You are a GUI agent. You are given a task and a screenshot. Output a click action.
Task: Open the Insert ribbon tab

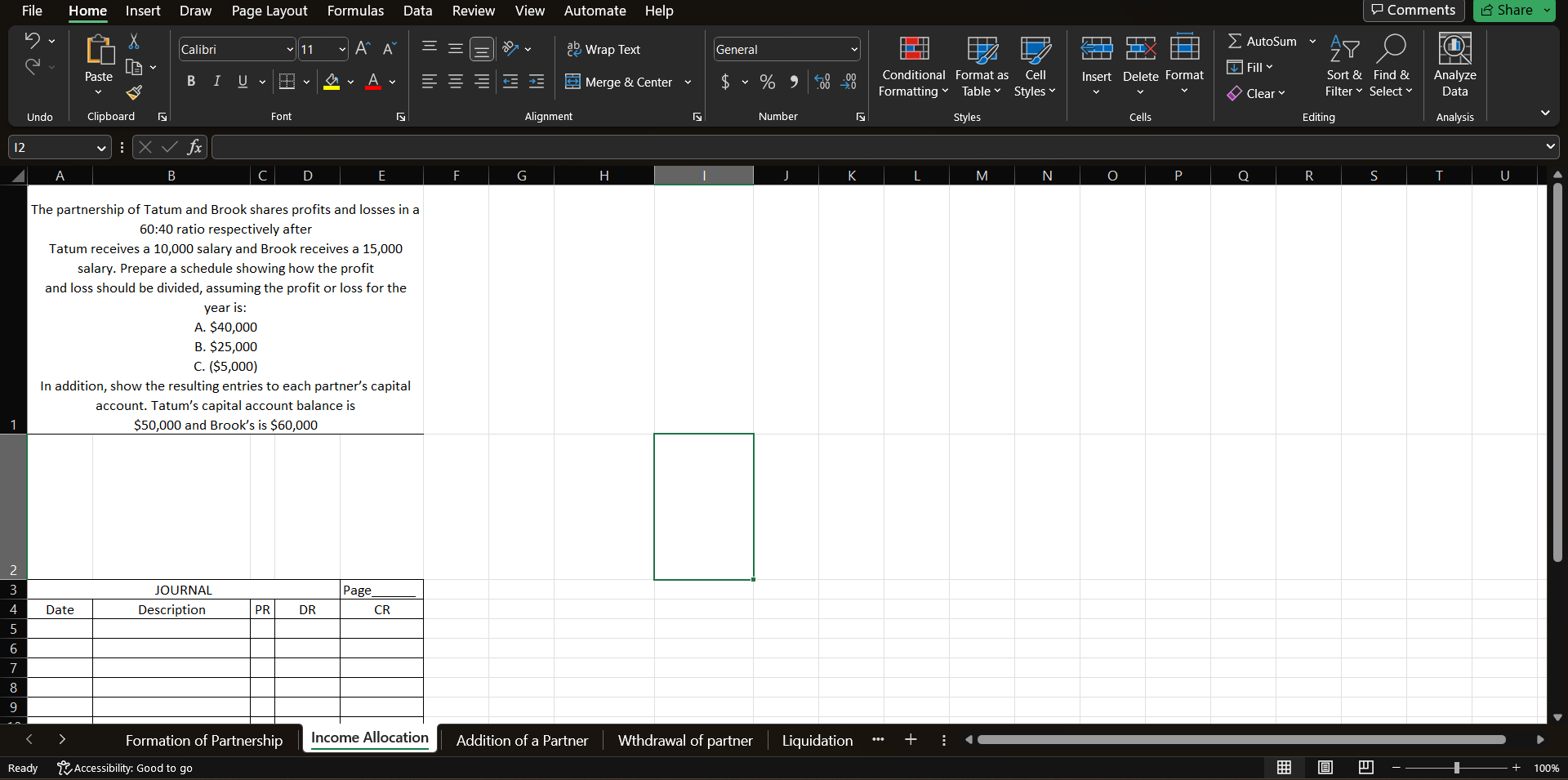(143, 11)
